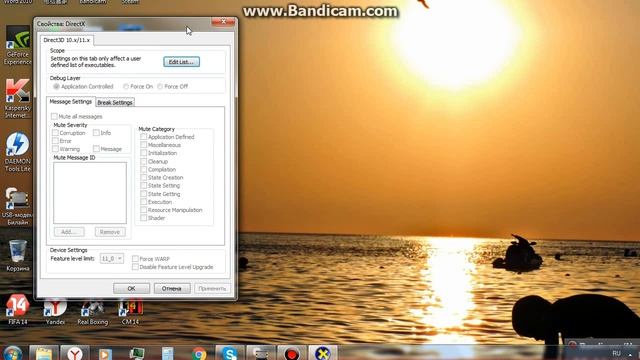Open GeForce Experience desktop shortcut
Screen dimensions: 640x360
[18, 45]
